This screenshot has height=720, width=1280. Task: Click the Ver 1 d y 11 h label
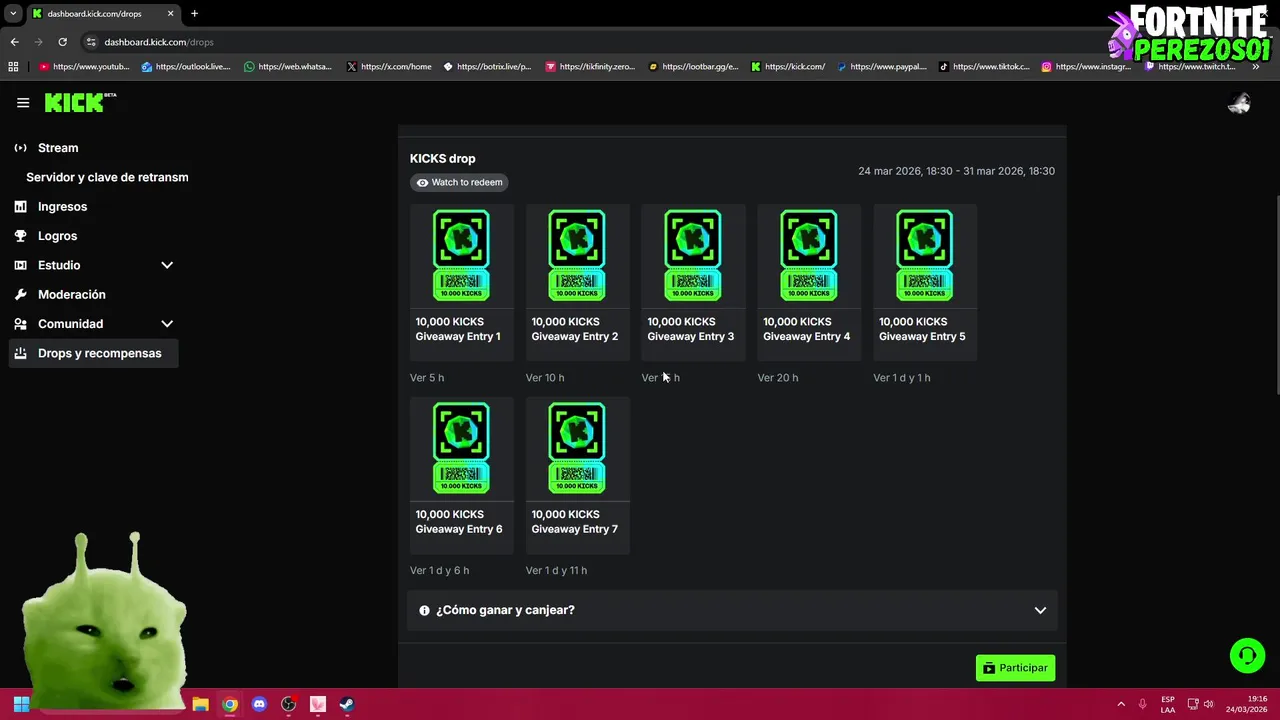[x=556, y=571]
